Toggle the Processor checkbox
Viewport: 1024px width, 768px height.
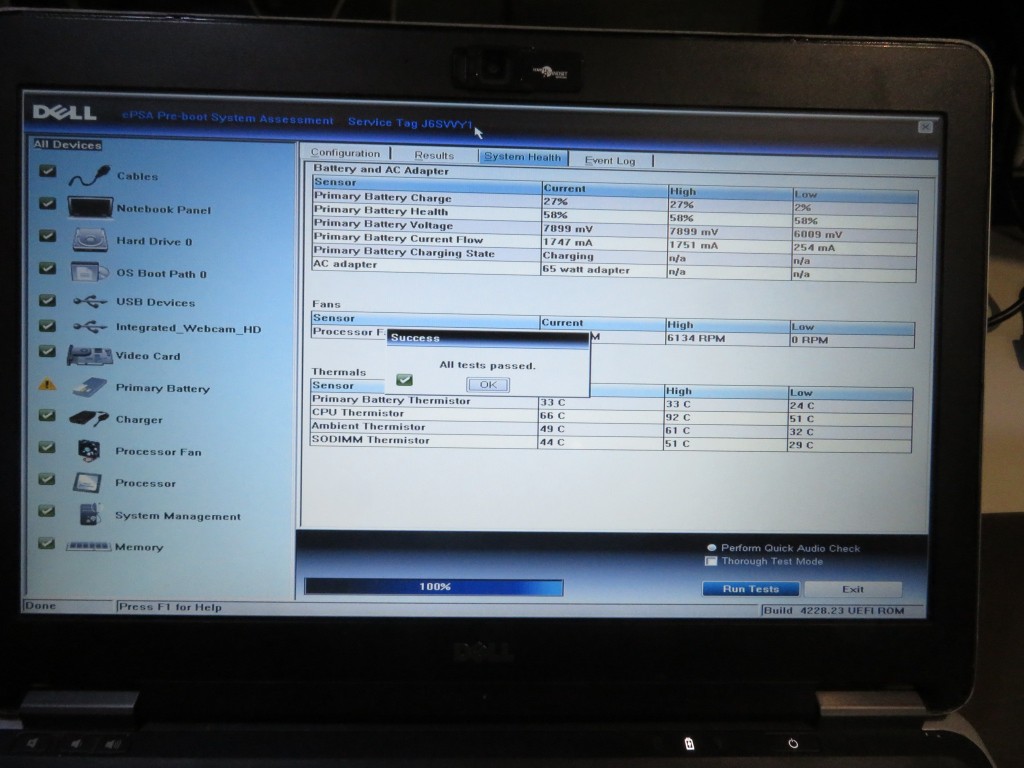click(47, 479)
